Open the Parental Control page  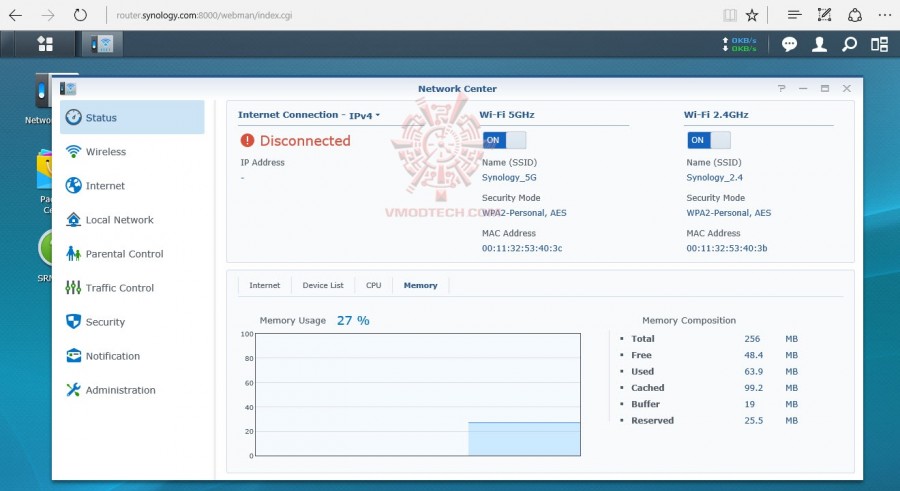coord(132,253)
